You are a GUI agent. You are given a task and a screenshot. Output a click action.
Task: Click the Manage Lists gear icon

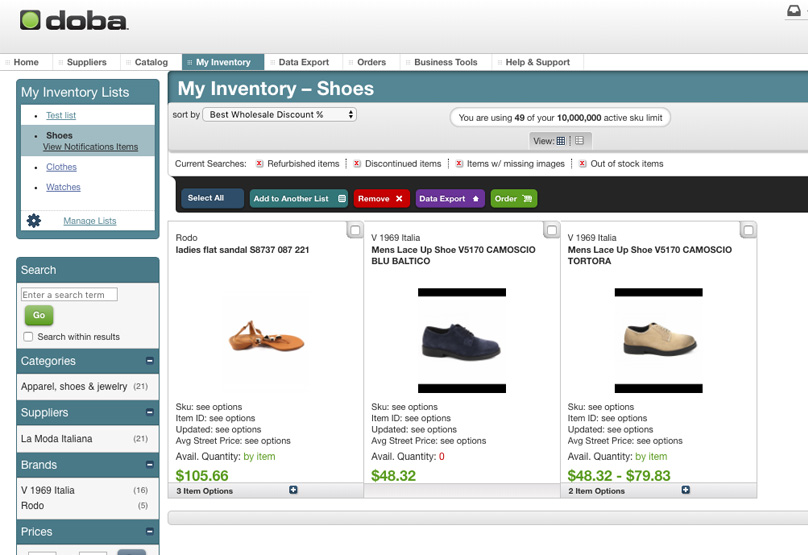34,221
